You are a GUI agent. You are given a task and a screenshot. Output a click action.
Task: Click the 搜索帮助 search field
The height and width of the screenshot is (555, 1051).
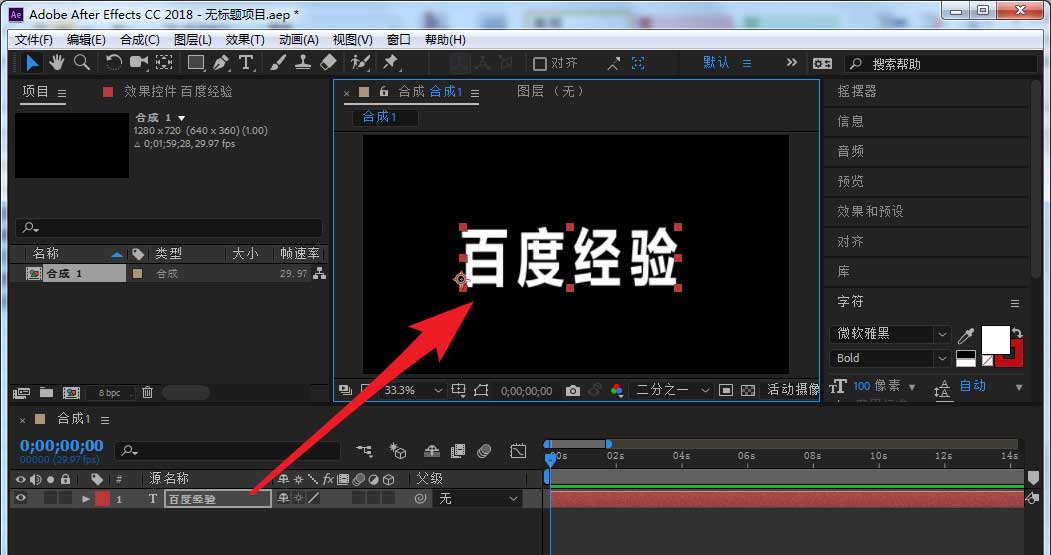point(940,64)
